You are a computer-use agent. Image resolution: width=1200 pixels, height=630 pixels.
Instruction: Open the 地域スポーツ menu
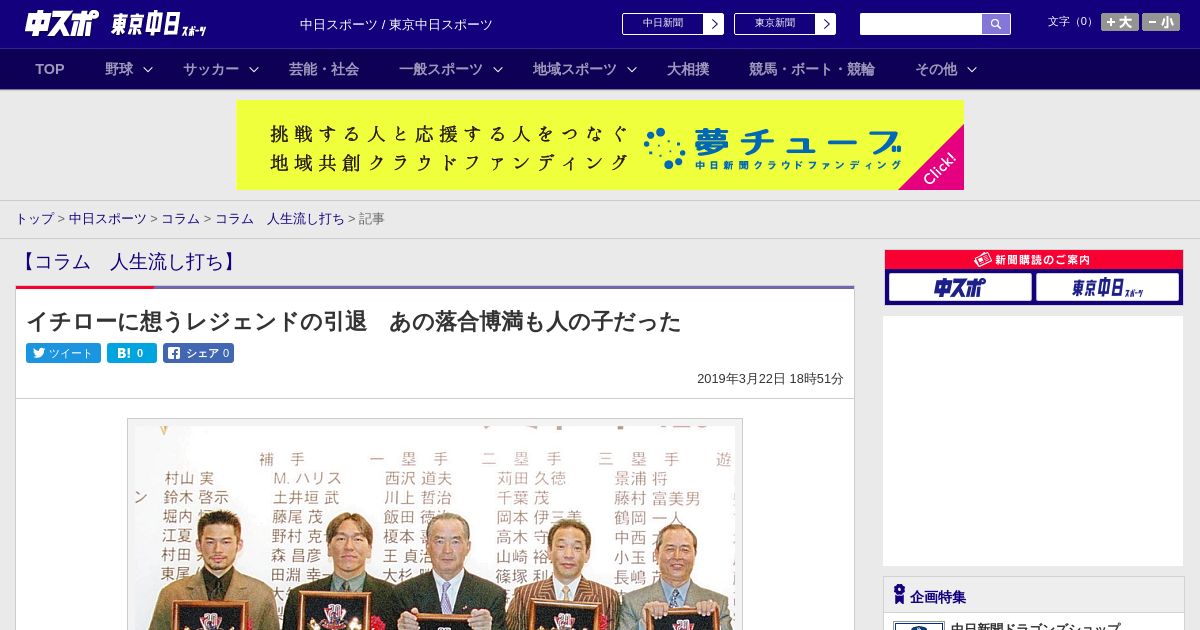pyautogui.click(x=575, y=69)
